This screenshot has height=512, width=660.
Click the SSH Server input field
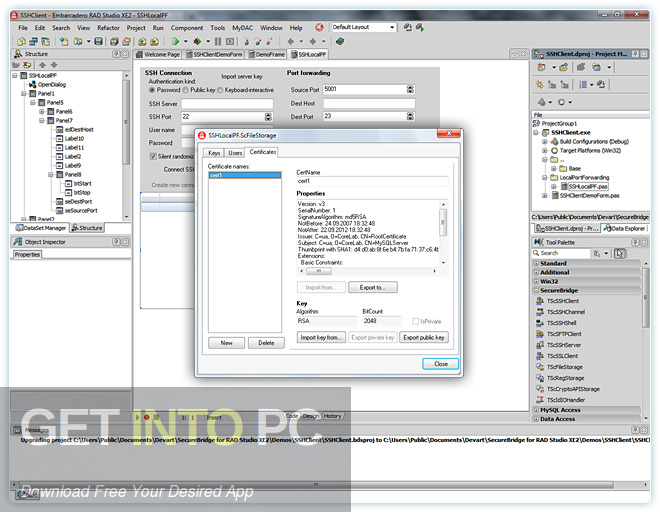click(227, 104)
